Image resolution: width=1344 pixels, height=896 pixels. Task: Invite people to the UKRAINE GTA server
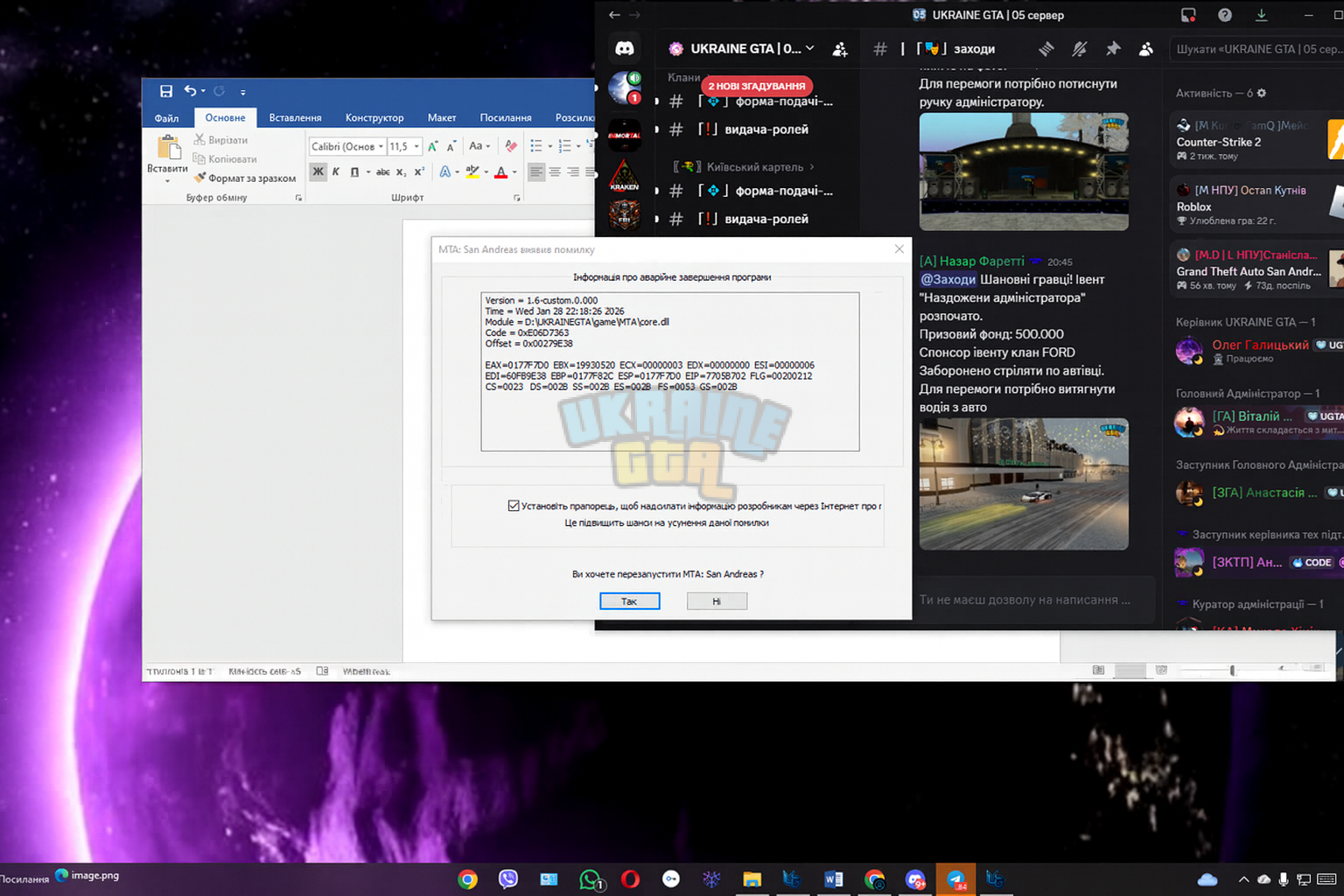coord(840,50)
